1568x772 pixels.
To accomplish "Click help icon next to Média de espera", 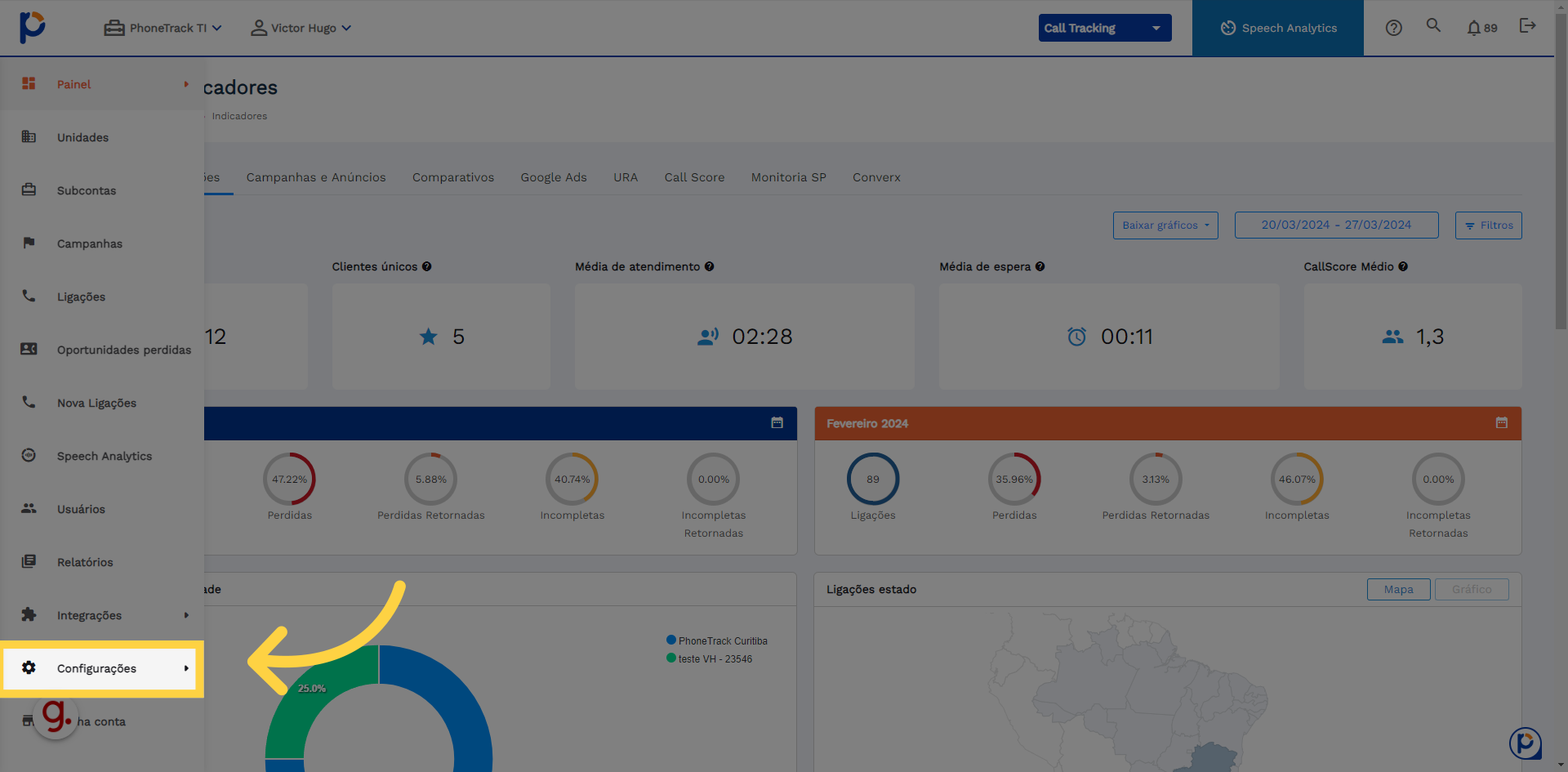I will coord(1040,266).
